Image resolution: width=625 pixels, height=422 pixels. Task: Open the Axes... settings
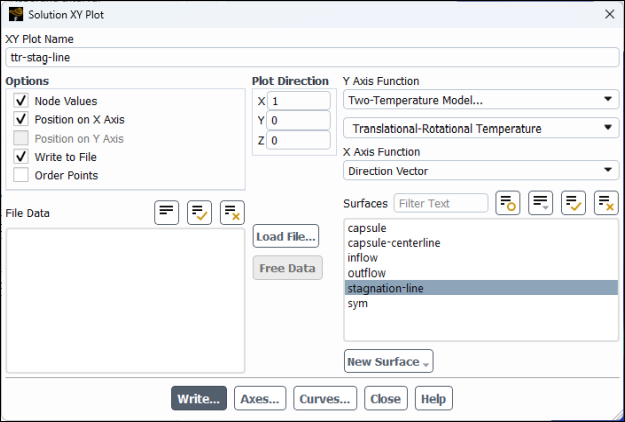coord(261,398)
